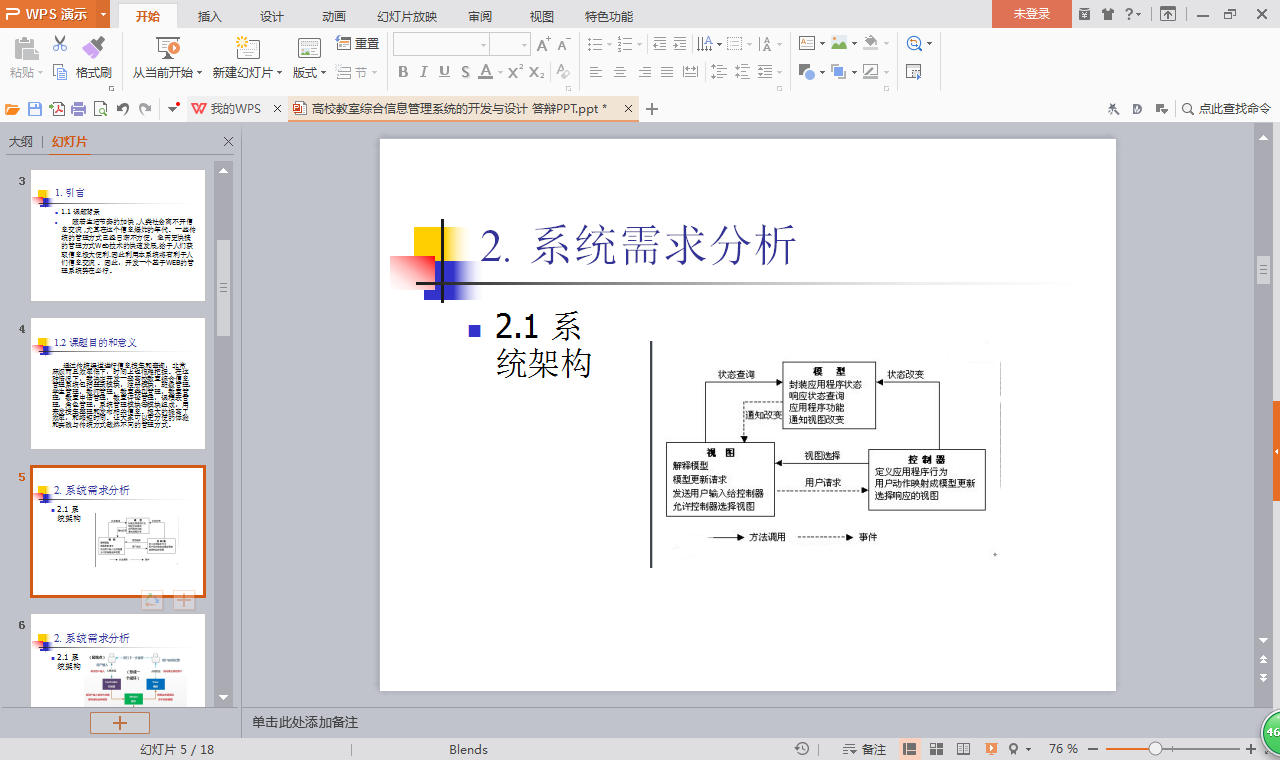The width and height of the screenshot is (1280, 760).
Task: Switch to the 动画 ribbon tab
Action: coord(334,16)
